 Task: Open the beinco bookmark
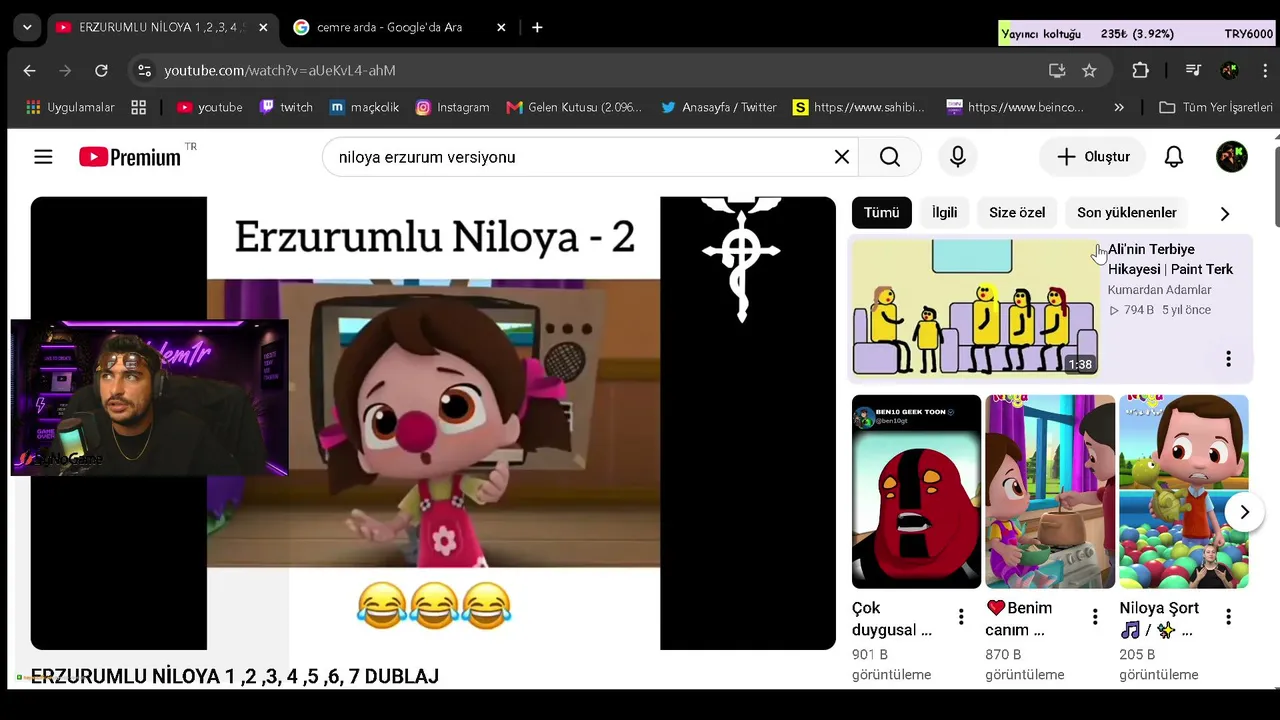point(1015,107)
